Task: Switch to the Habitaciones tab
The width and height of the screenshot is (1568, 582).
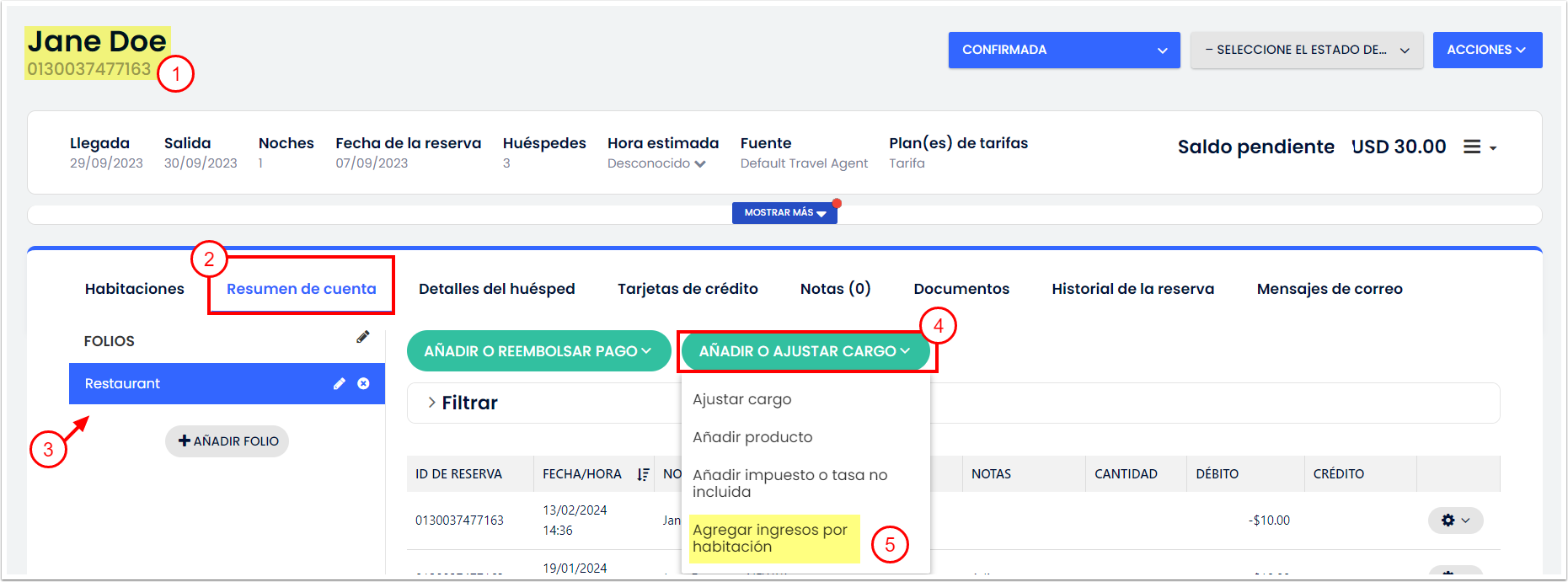Action: (135, 289)
